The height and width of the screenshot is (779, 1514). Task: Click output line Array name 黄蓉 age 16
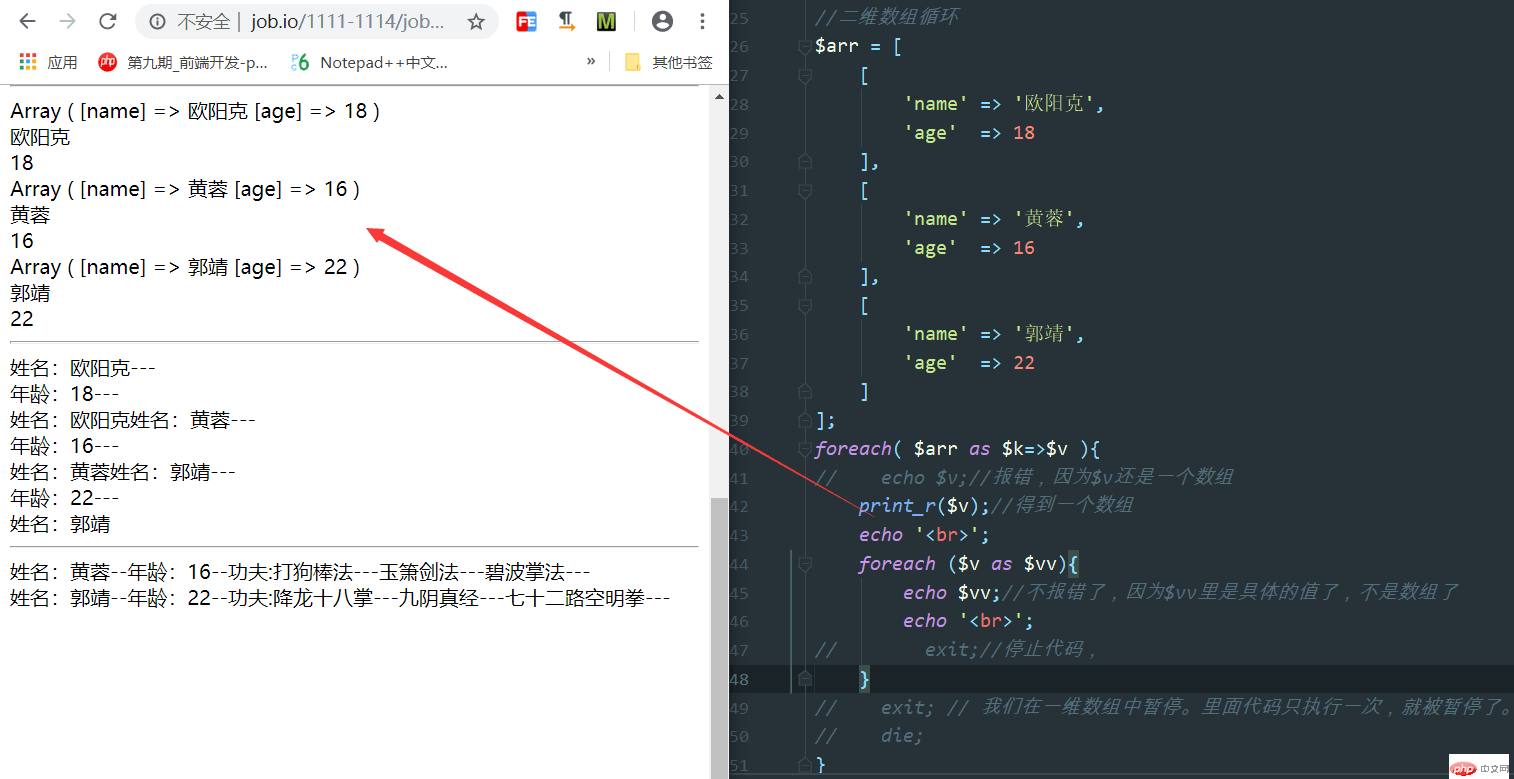(185, 189)
